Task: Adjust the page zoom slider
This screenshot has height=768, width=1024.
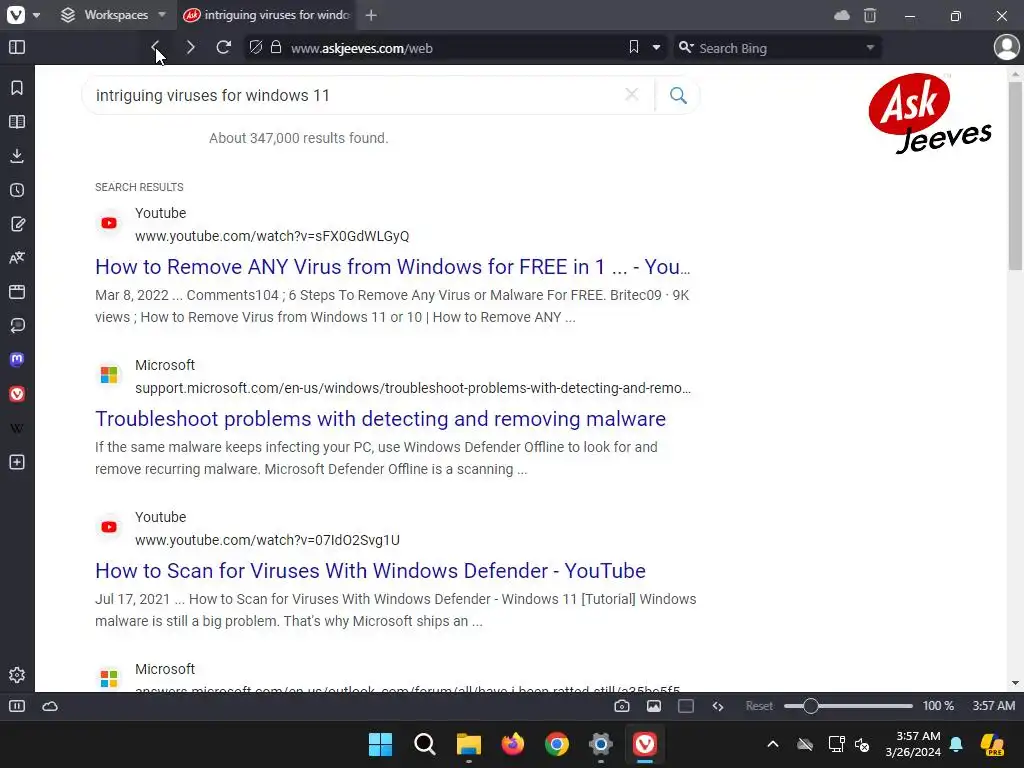Action: coord(848,706)
